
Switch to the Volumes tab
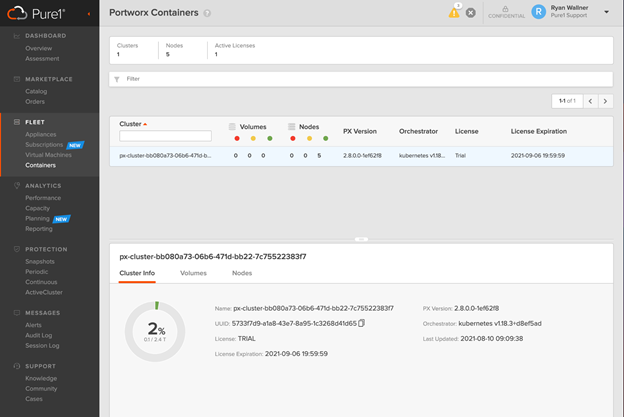point(193,272)
